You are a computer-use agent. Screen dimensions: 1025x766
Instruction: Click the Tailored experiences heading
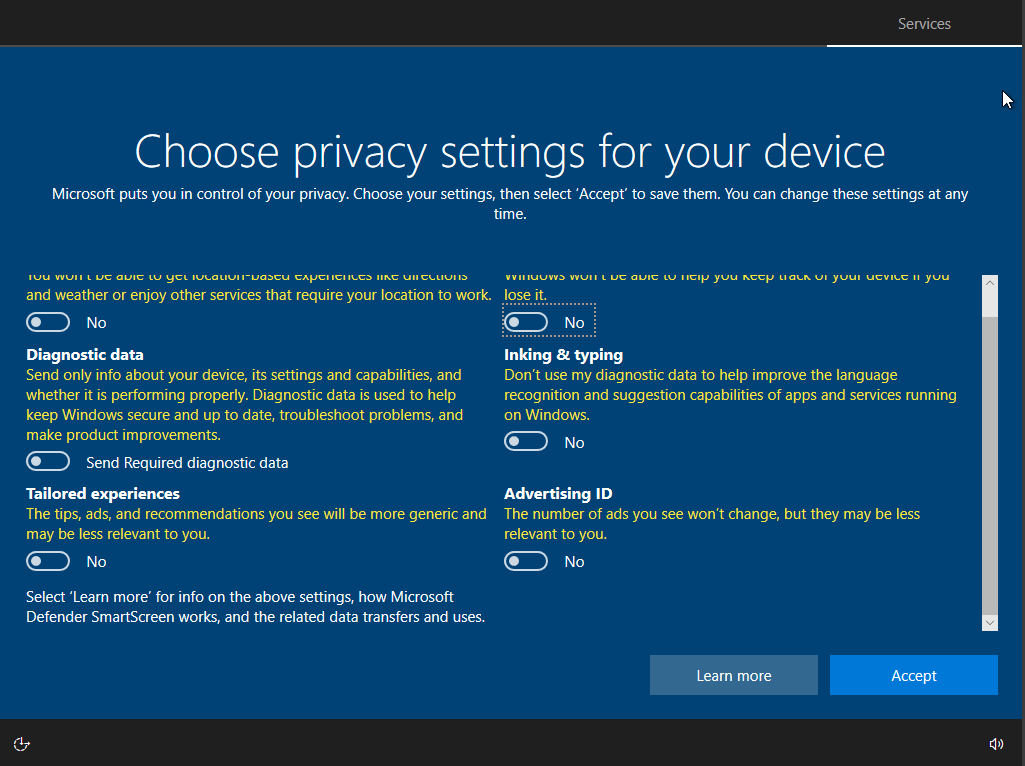[103, 494]
